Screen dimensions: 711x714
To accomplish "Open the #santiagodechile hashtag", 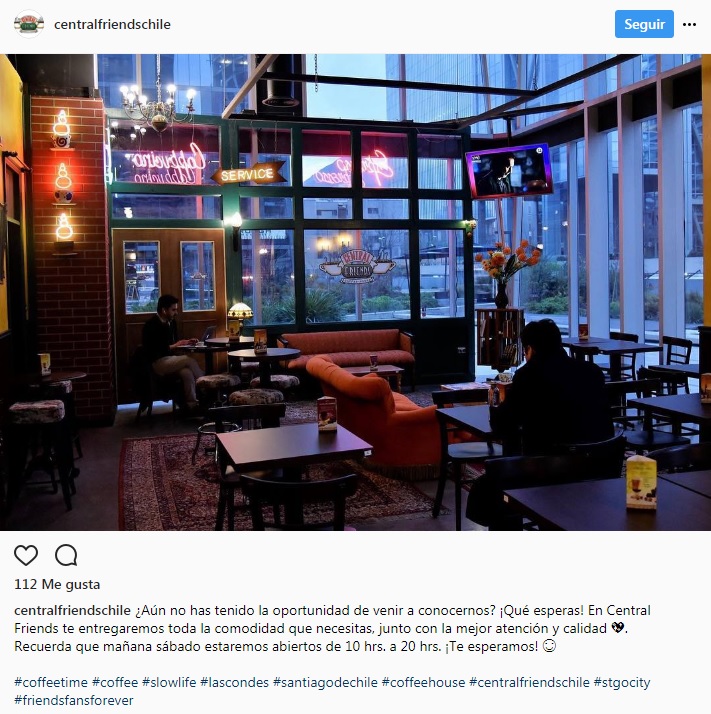I will [x=325, y=682].
